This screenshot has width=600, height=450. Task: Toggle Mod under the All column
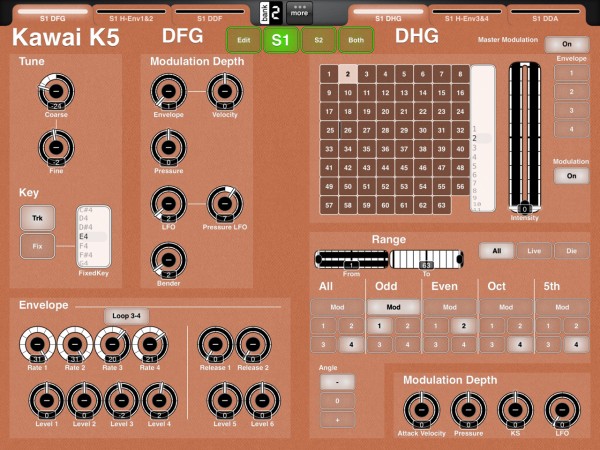pos(337,307)
